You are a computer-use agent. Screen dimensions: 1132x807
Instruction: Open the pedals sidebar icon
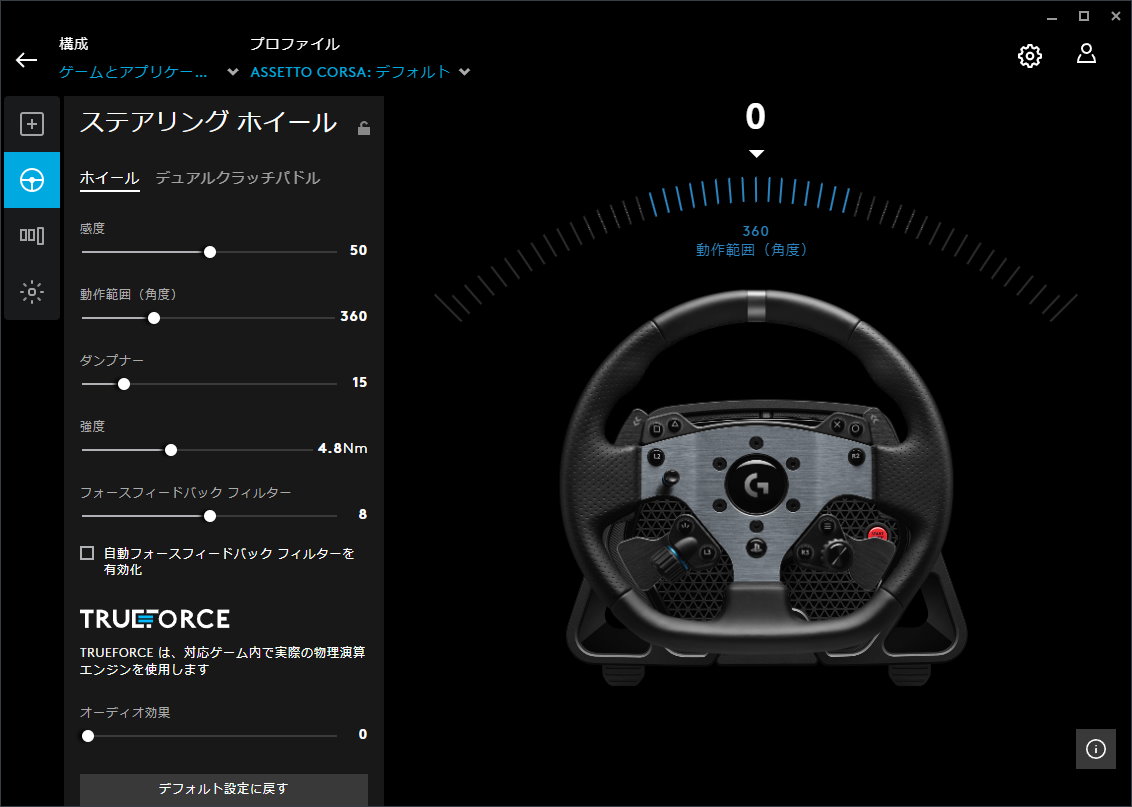pyautogui.click(x=32, y=235)
